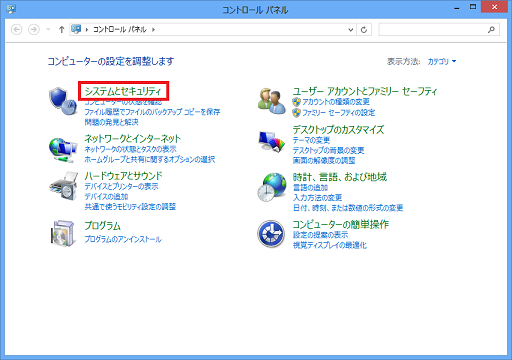Click the up arrow to go up one level
Screen dimensions: 512x360
tap(61, 30)
